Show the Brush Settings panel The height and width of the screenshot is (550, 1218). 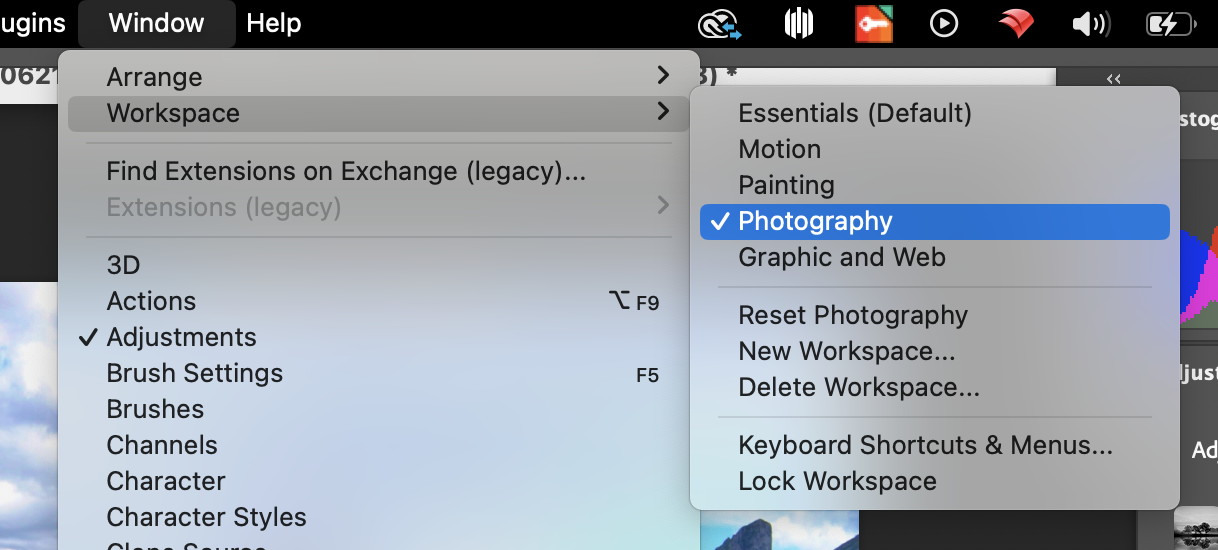click(194, 373)
